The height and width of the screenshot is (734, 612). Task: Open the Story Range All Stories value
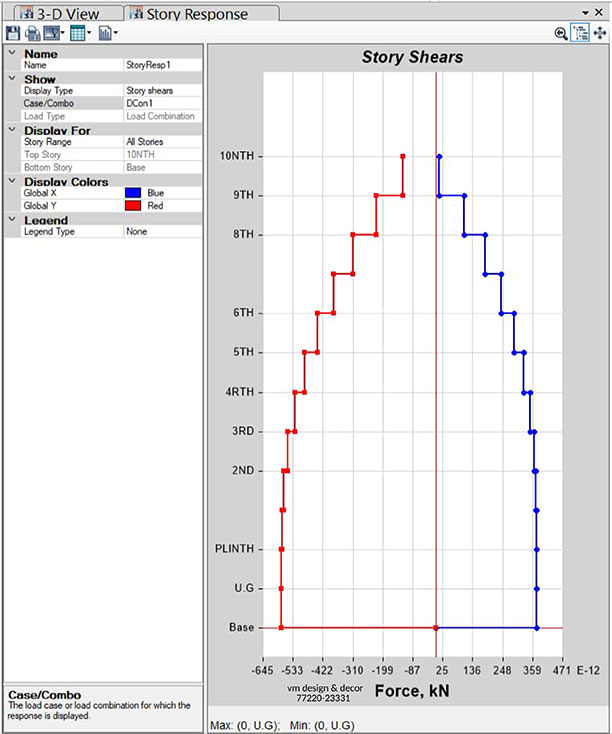162,142
